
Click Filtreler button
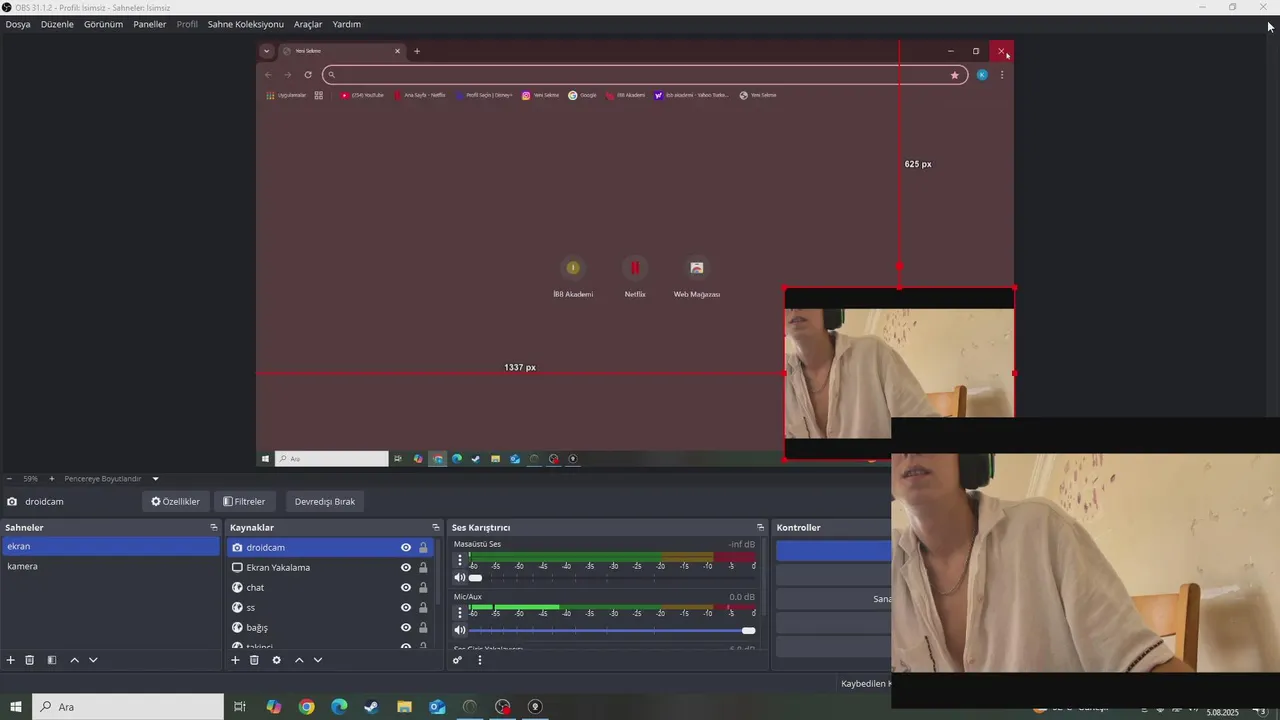244,501
